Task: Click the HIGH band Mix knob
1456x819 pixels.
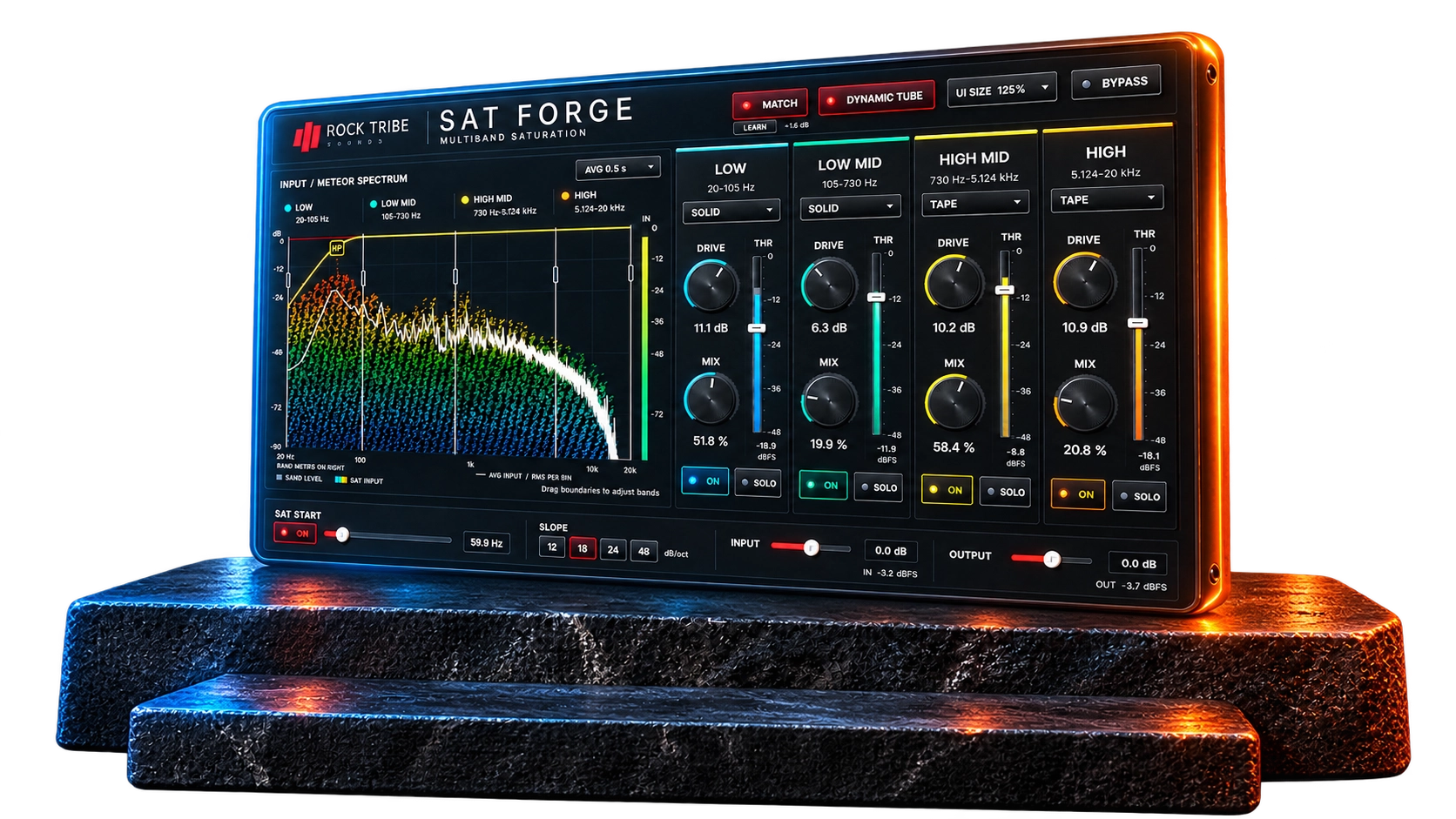Action: 1085,405
